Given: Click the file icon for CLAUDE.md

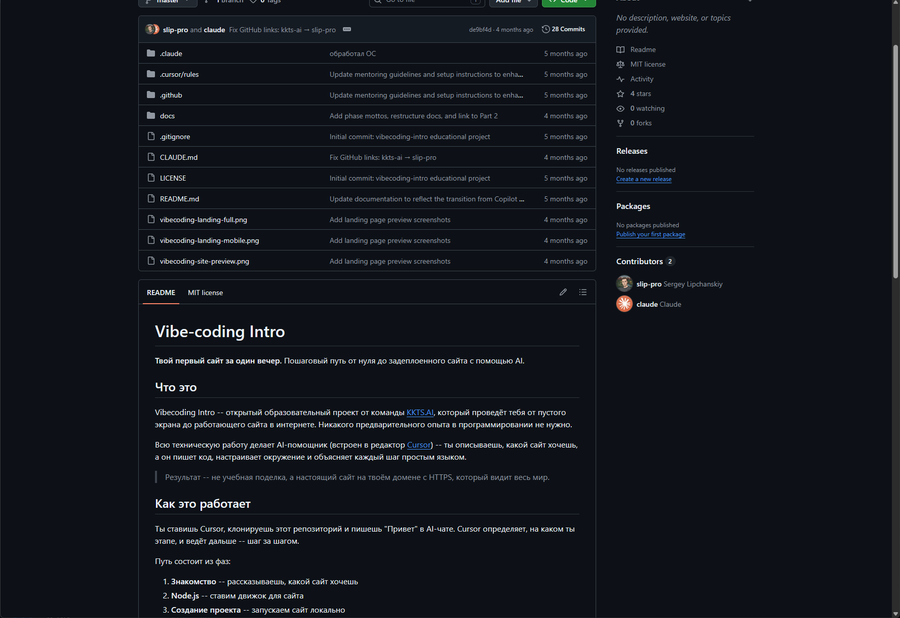Looking at the screenshot, I should [151, 157].
